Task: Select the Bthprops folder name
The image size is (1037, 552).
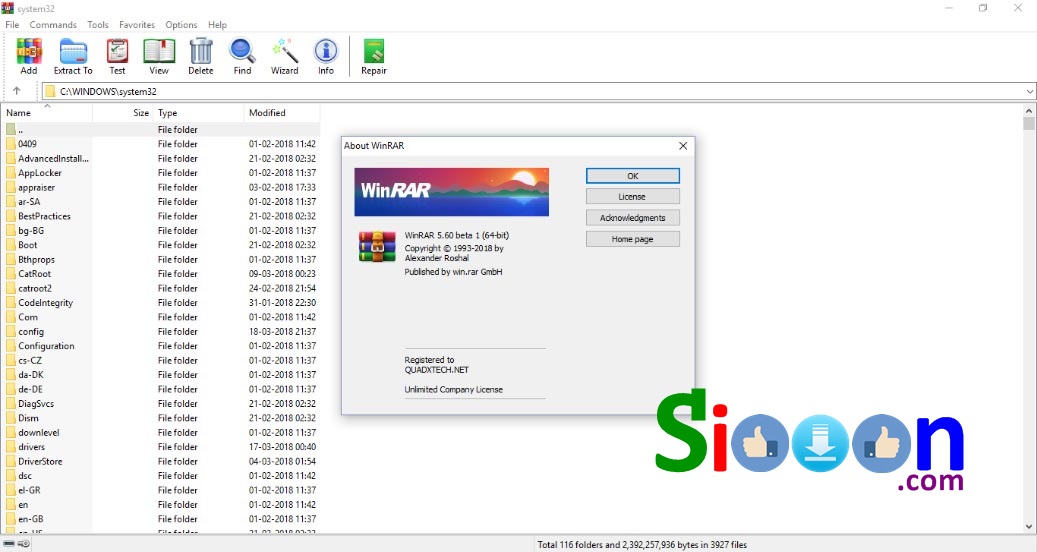Action: click(x=36, y=260)
